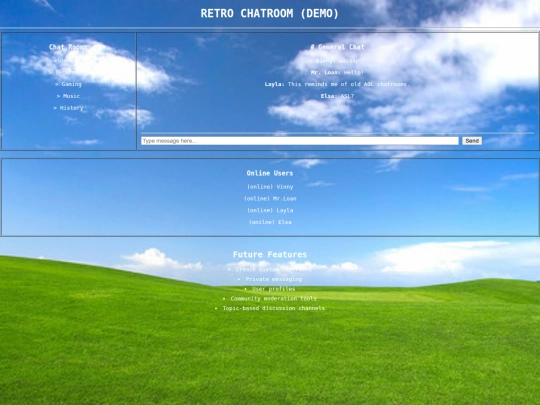Click Elsa's 'ASL?' message
This screenshot has height=405, width=540.
(x=338, y=96)
